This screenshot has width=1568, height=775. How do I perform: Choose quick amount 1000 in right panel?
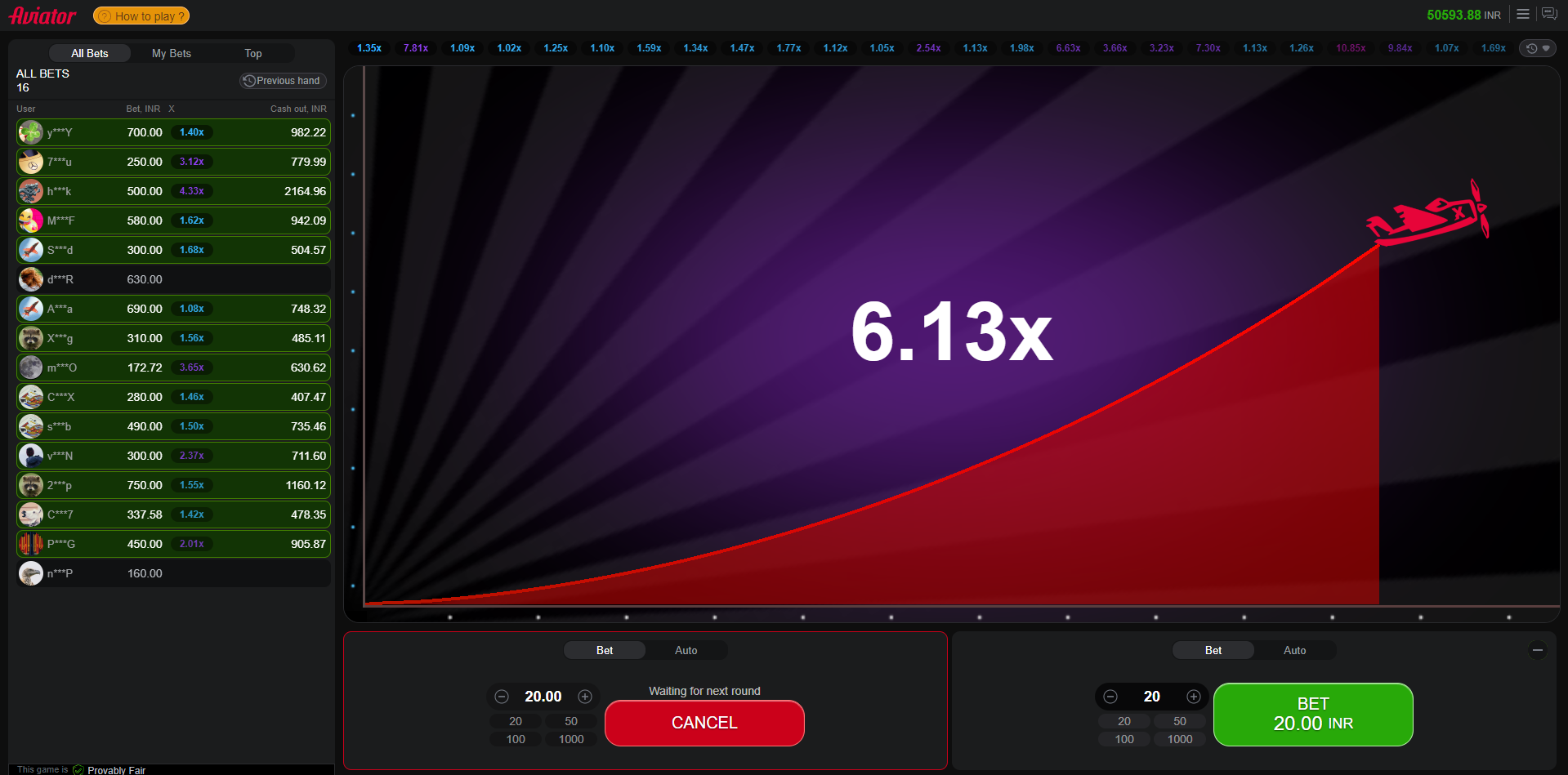tap(1180, 739)
